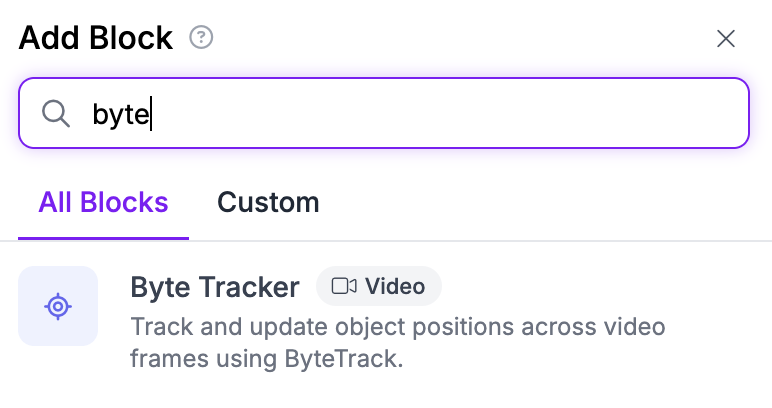Close the Add Block panel
Screen dimensions: 772x408
click(726, 38)
